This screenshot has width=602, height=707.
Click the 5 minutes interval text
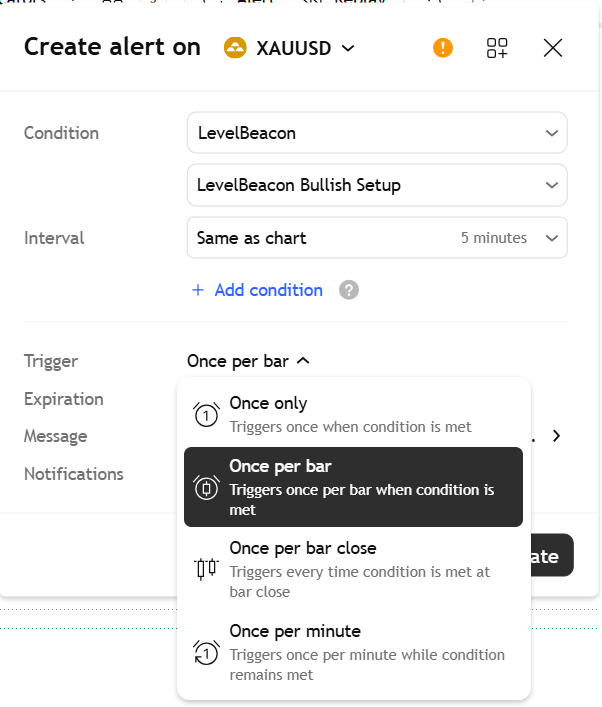[x=494, y=238]
